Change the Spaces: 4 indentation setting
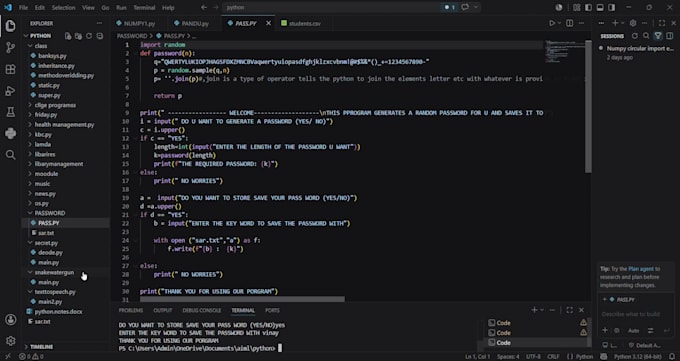680x361 pixels. 508,357
